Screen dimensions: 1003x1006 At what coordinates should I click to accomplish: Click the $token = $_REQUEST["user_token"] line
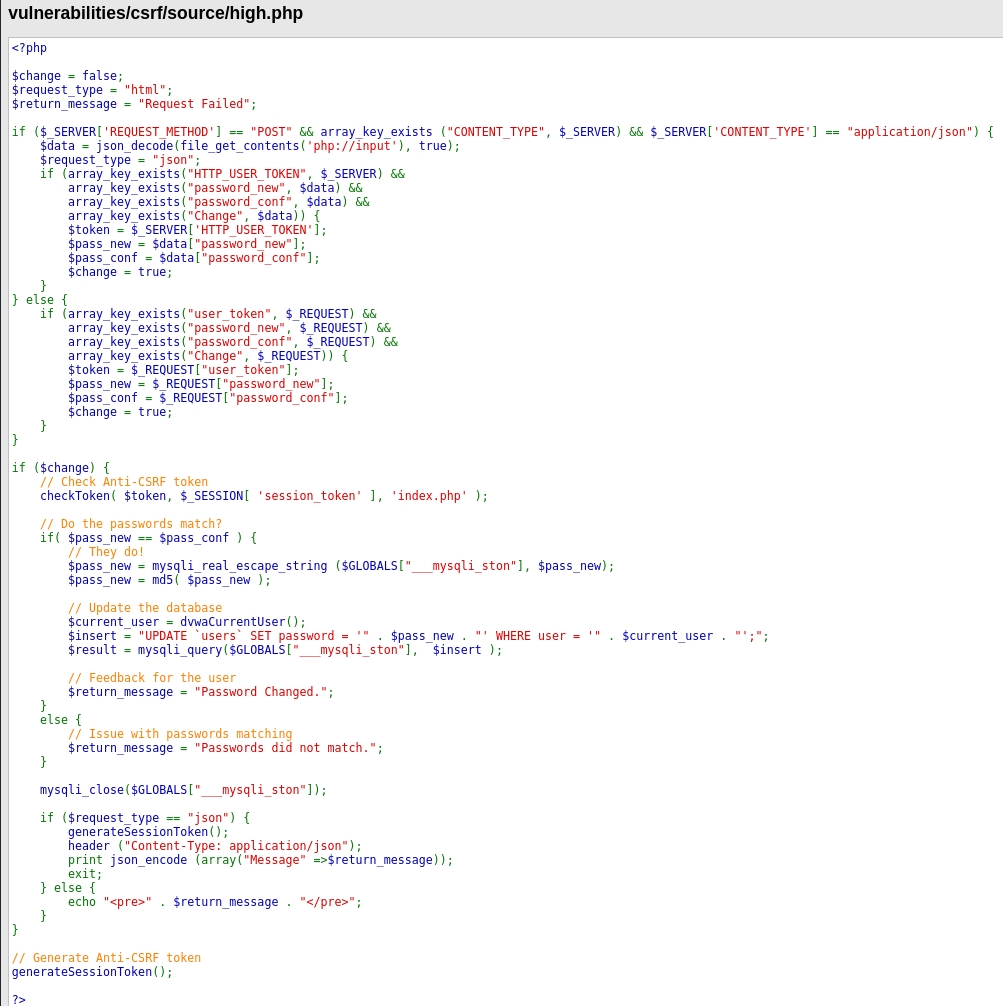(x=183, y=370)
